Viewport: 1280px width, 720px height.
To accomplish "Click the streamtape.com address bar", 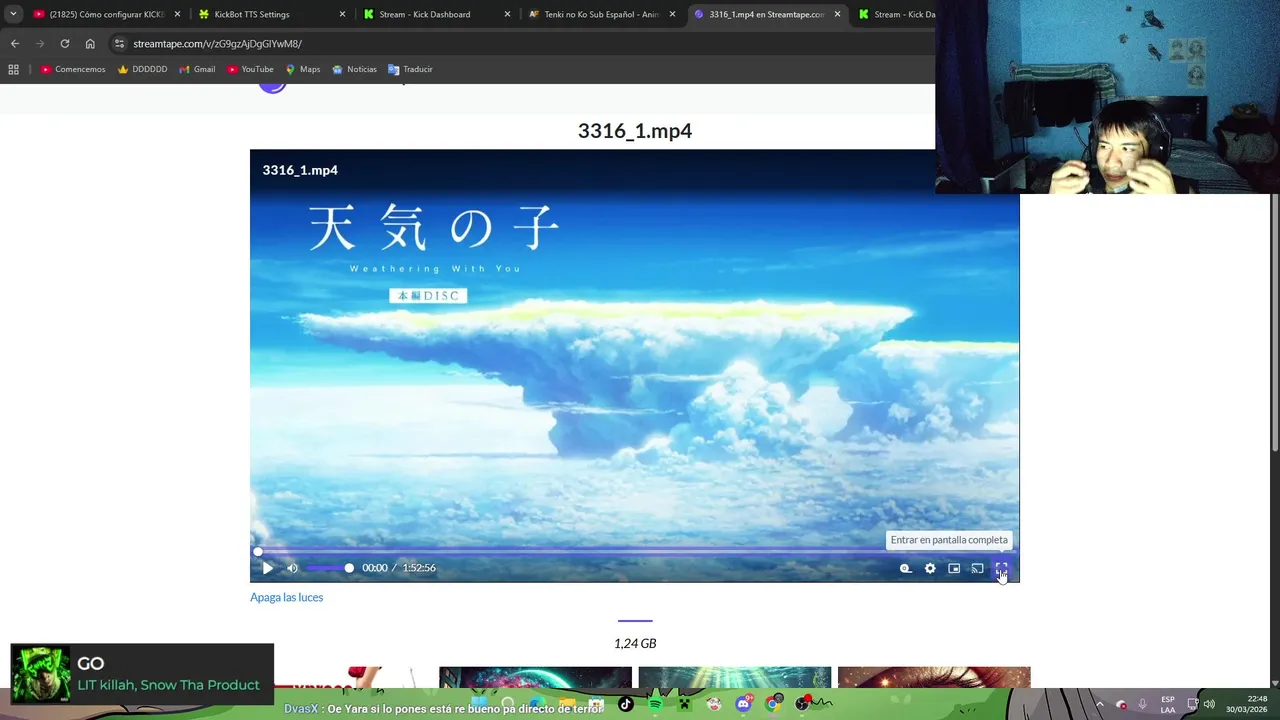I will click(520, 44).
